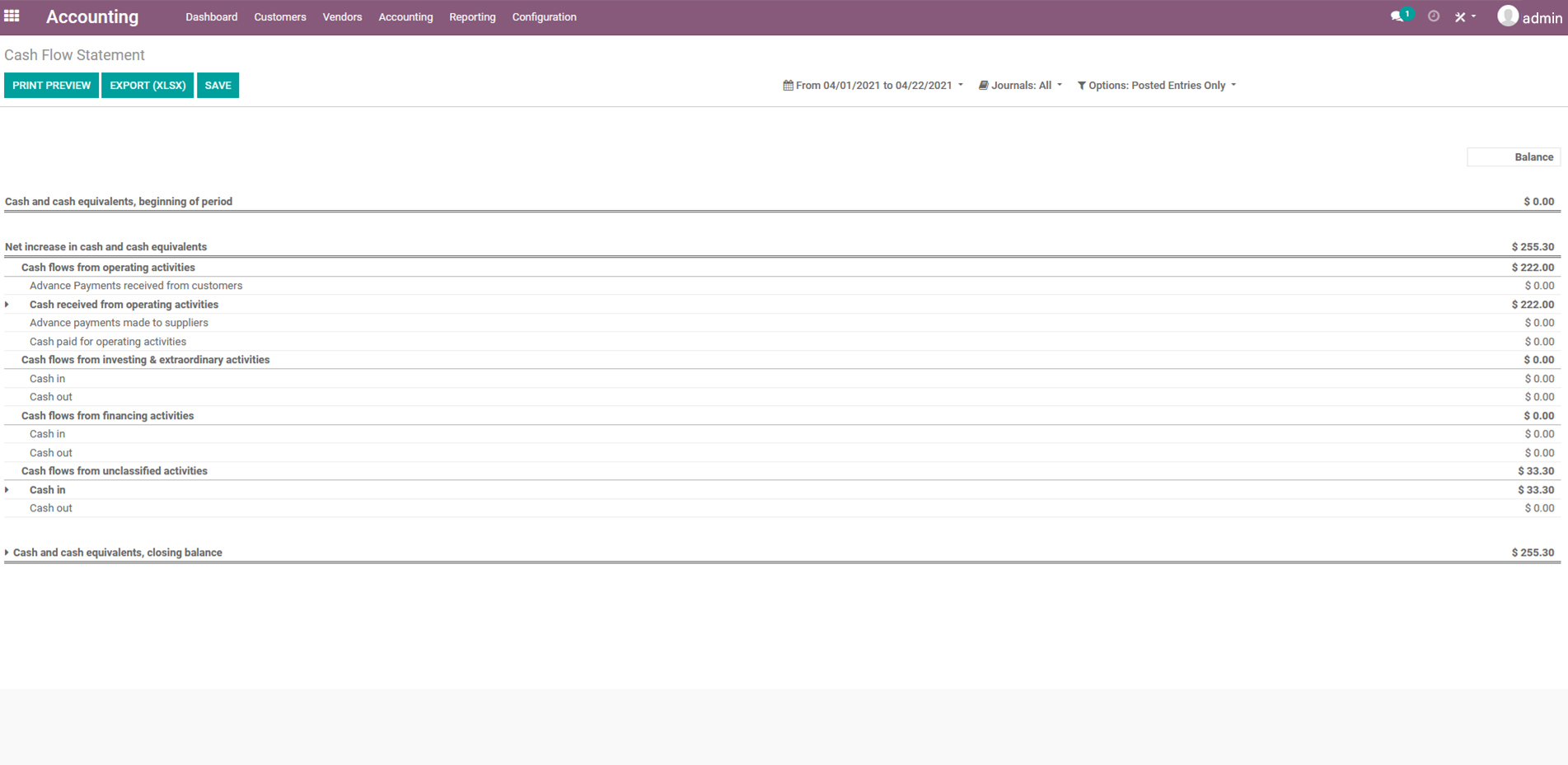Click the Save button
The width and height of the screenshot is (1568, 765).
tap(218, 86)
